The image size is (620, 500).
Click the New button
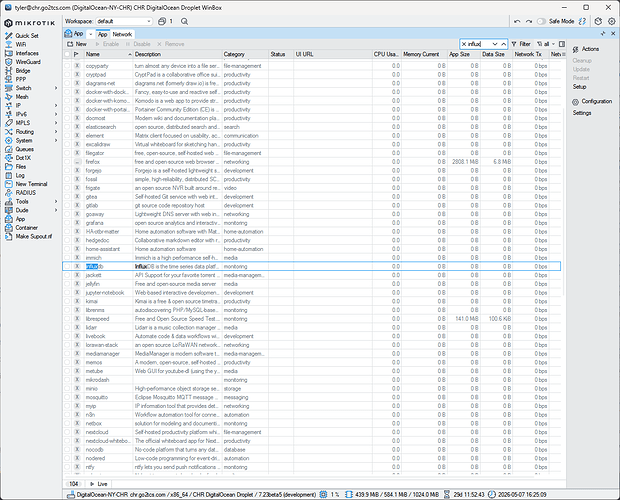coord(77,44)
